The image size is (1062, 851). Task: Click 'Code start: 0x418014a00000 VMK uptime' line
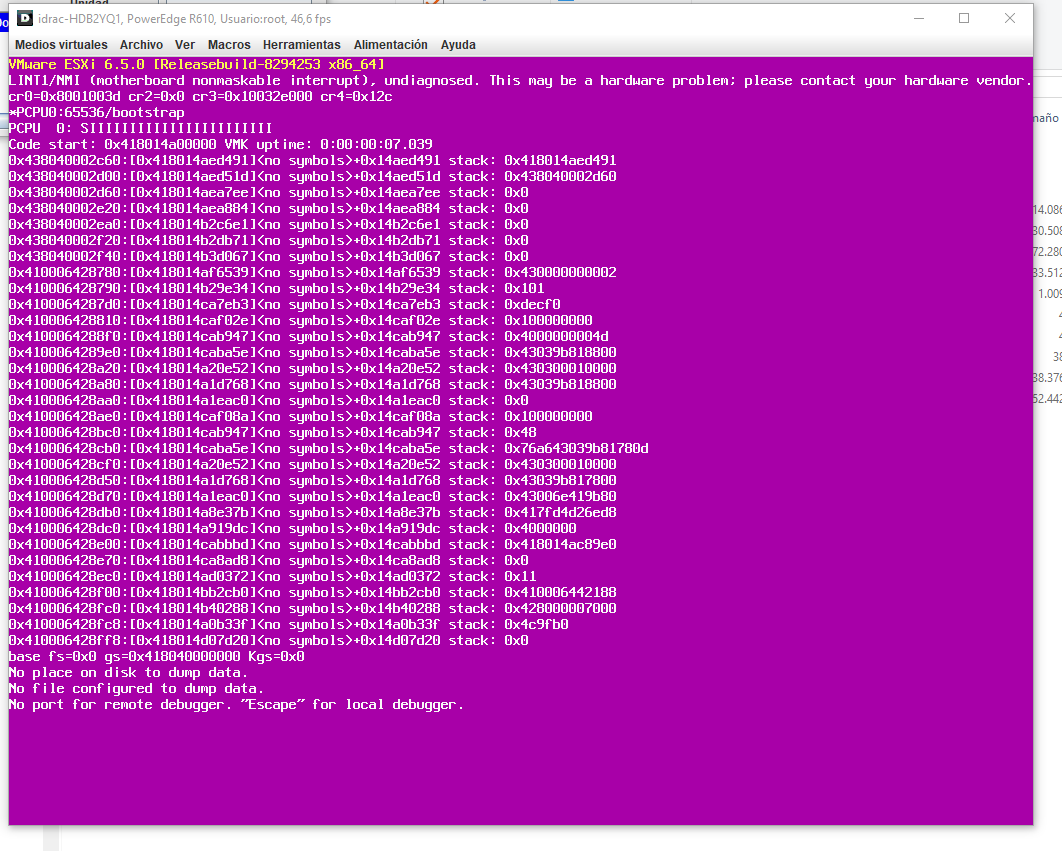[x=221, y=144]
